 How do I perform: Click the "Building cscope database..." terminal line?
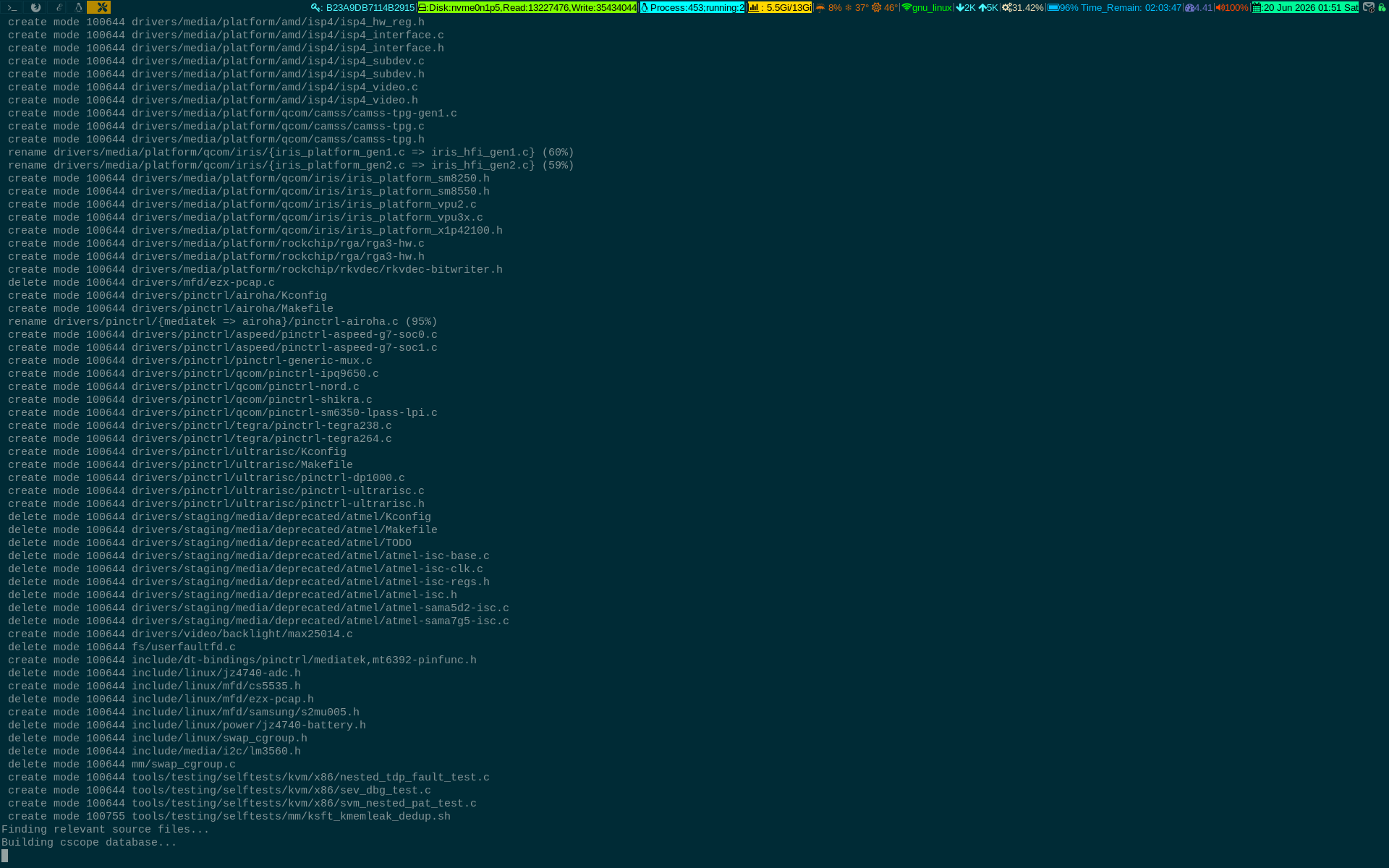pyautogui.click(x=89, y=843)
